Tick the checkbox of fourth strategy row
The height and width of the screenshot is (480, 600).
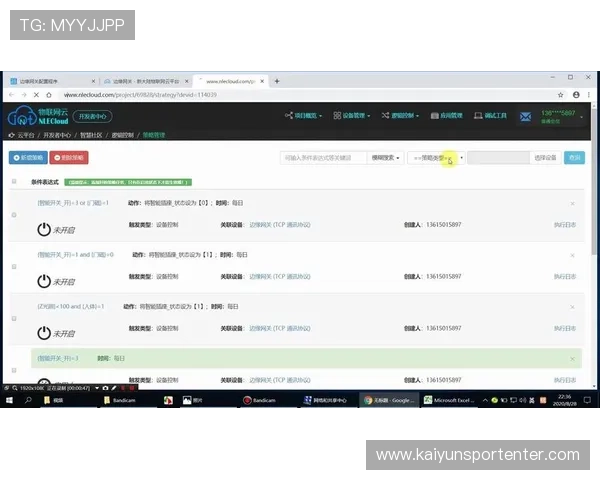(x=14, y=370)
